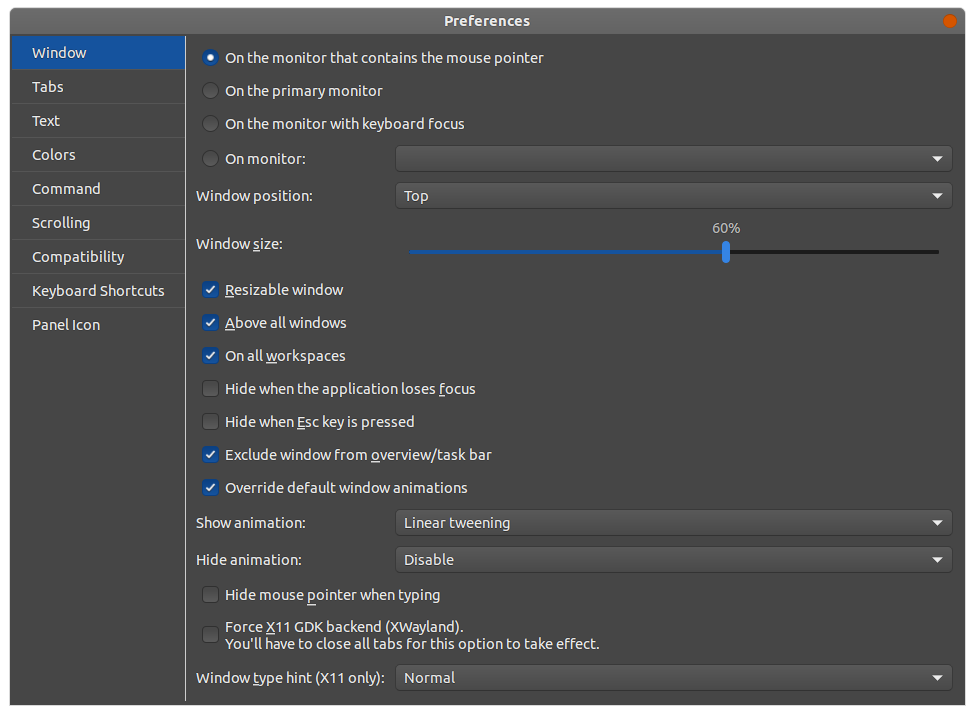Viewport: 975px width, 715px height.
Task: Click the 60% slider value label
Action: 726,228
